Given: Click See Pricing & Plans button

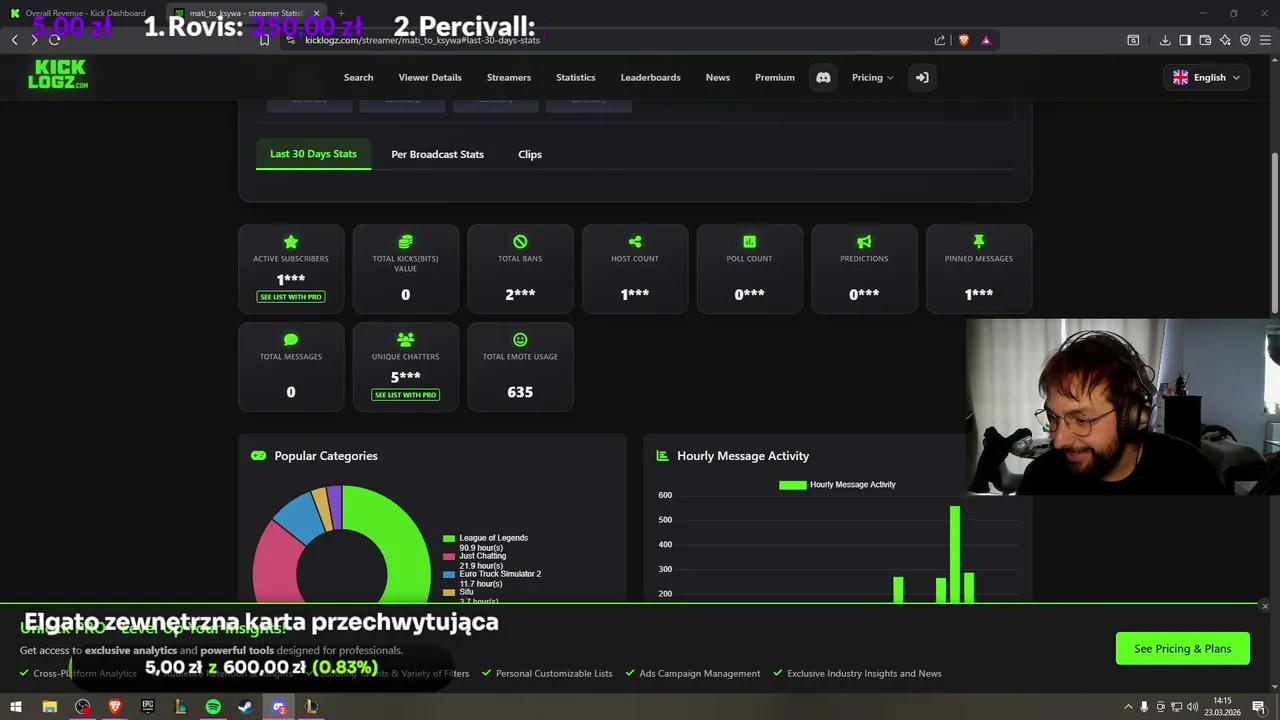Looking at the screenshot, I should [x=1182, y=648].
